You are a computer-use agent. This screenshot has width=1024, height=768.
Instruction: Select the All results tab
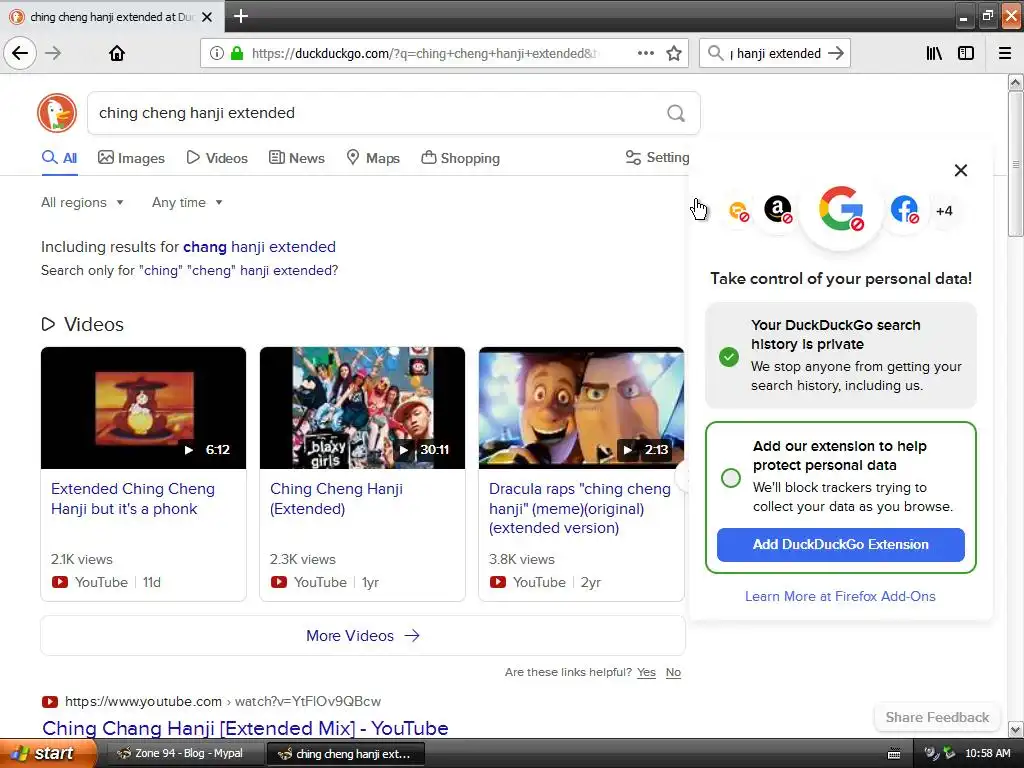point(59,157)
